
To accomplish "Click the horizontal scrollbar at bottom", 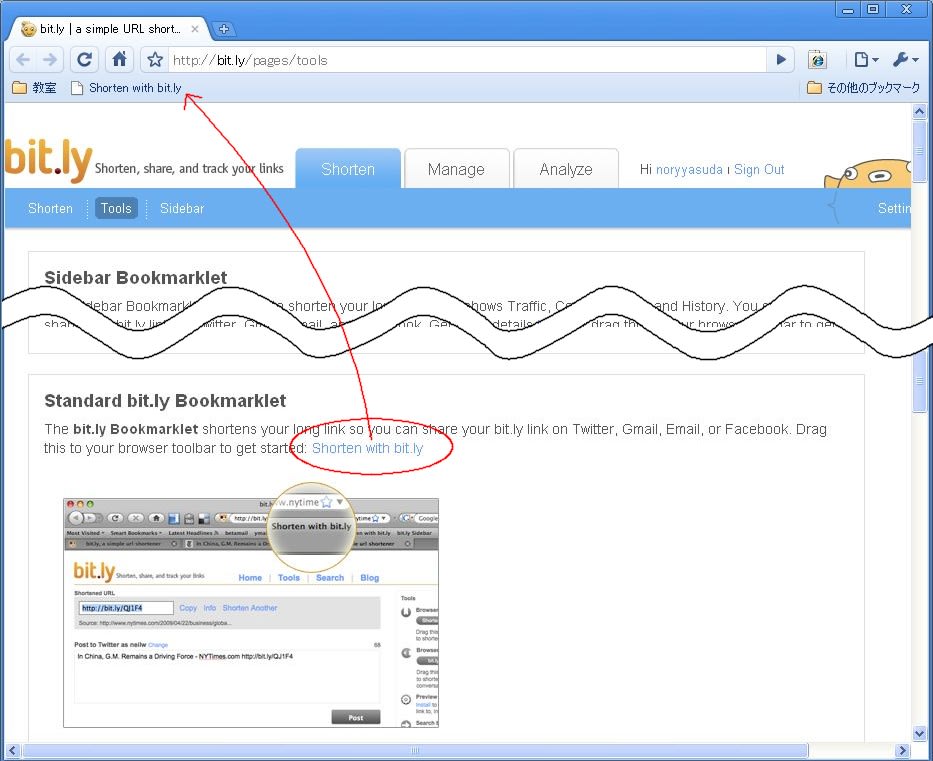I will click(x=411, y=750).
